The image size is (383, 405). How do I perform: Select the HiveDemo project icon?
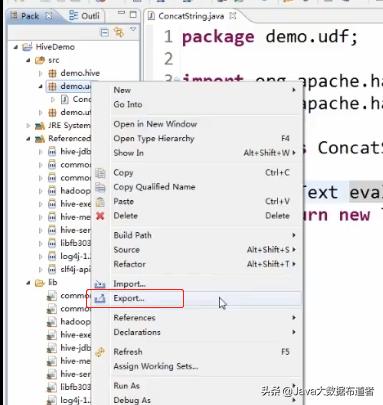tap(27, 47)
